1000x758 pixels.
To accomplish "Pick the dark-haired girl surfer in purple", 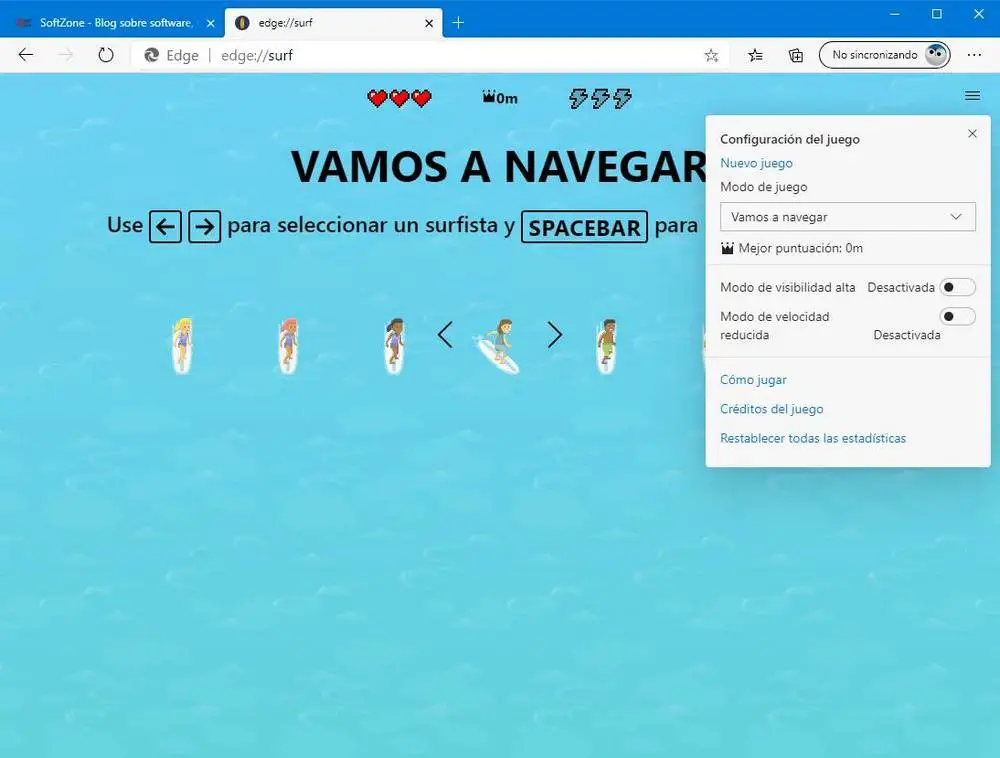I will point(394,346).
